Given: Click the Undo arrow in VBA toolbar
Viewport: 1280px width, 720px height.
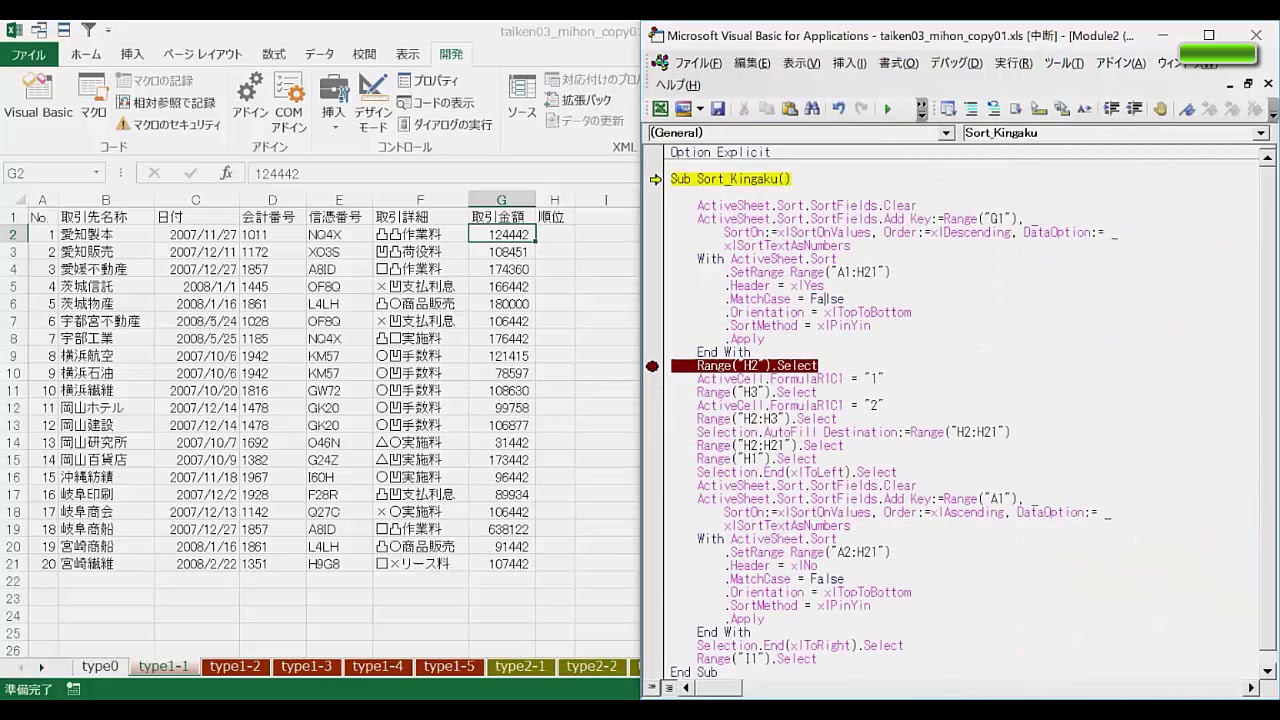Looking at the screenshot, I should point(838,109).
